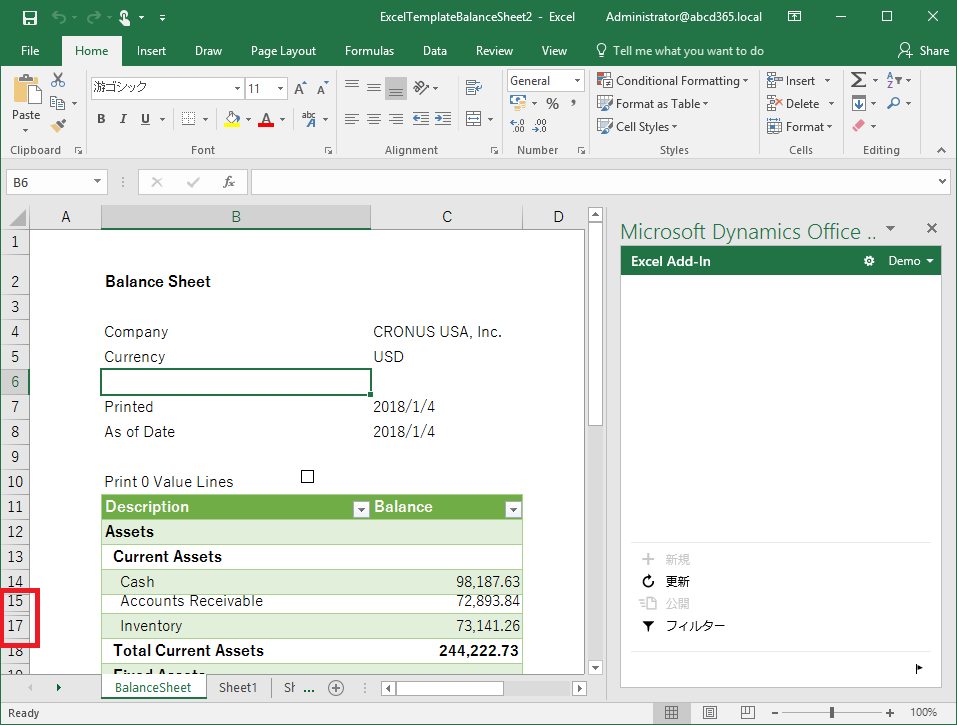Open Sort & Filter tool
The height and width of the screenshot is (725, 957).
(x=892, y=80)
